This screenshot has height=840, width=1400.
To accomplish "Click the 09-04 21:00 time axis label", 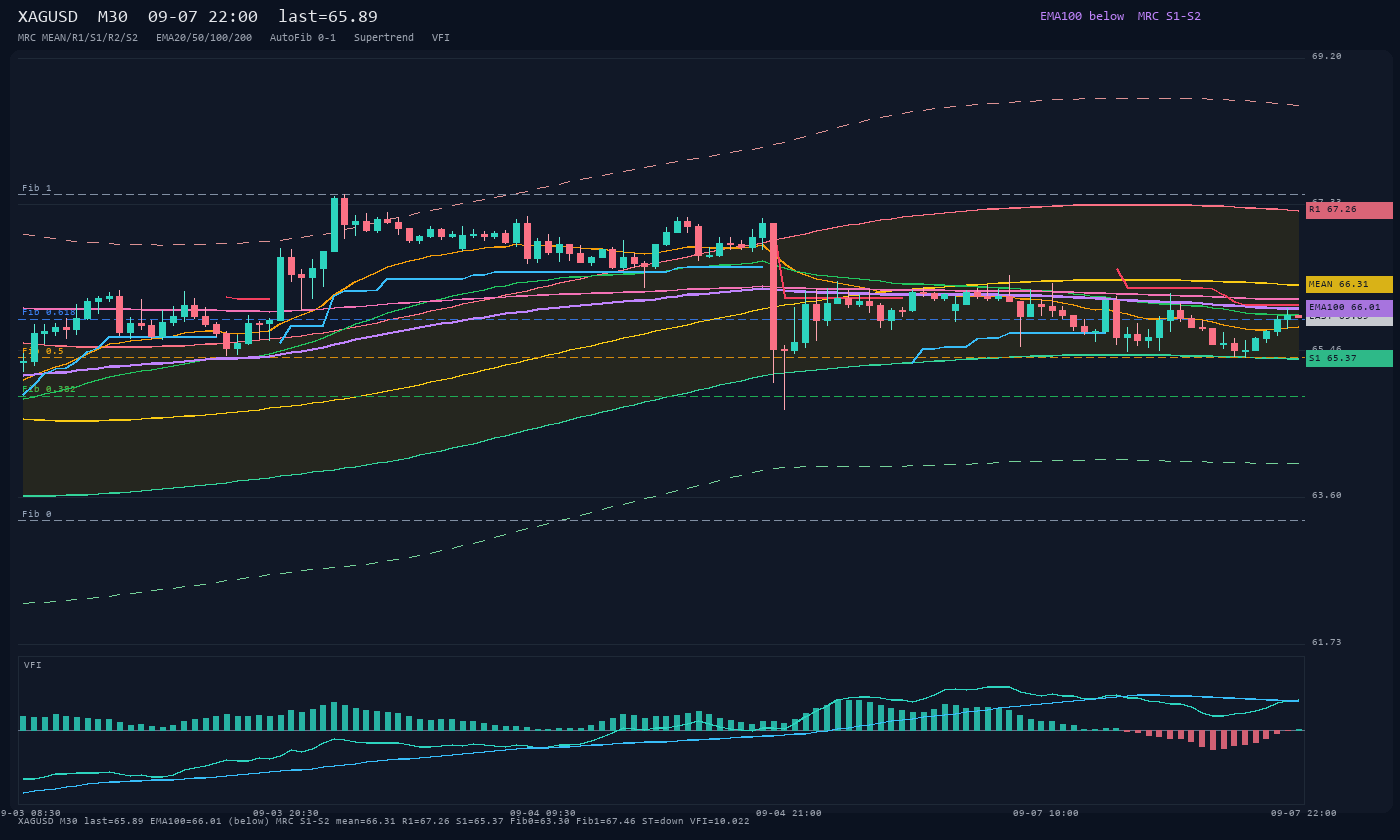I will click(789, 813).
